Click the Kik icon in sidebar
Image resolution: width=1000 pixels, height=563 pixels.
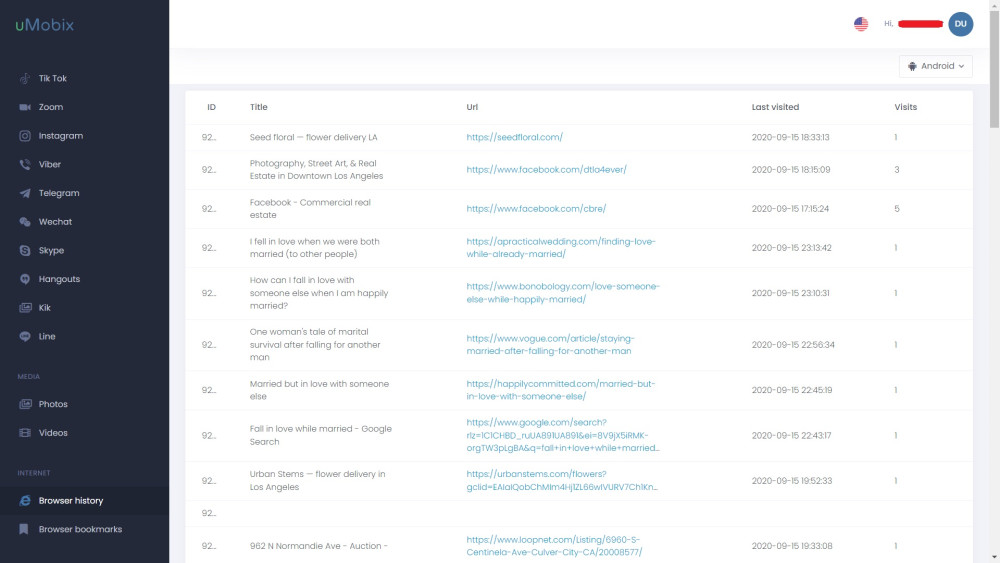pos(25,308)
